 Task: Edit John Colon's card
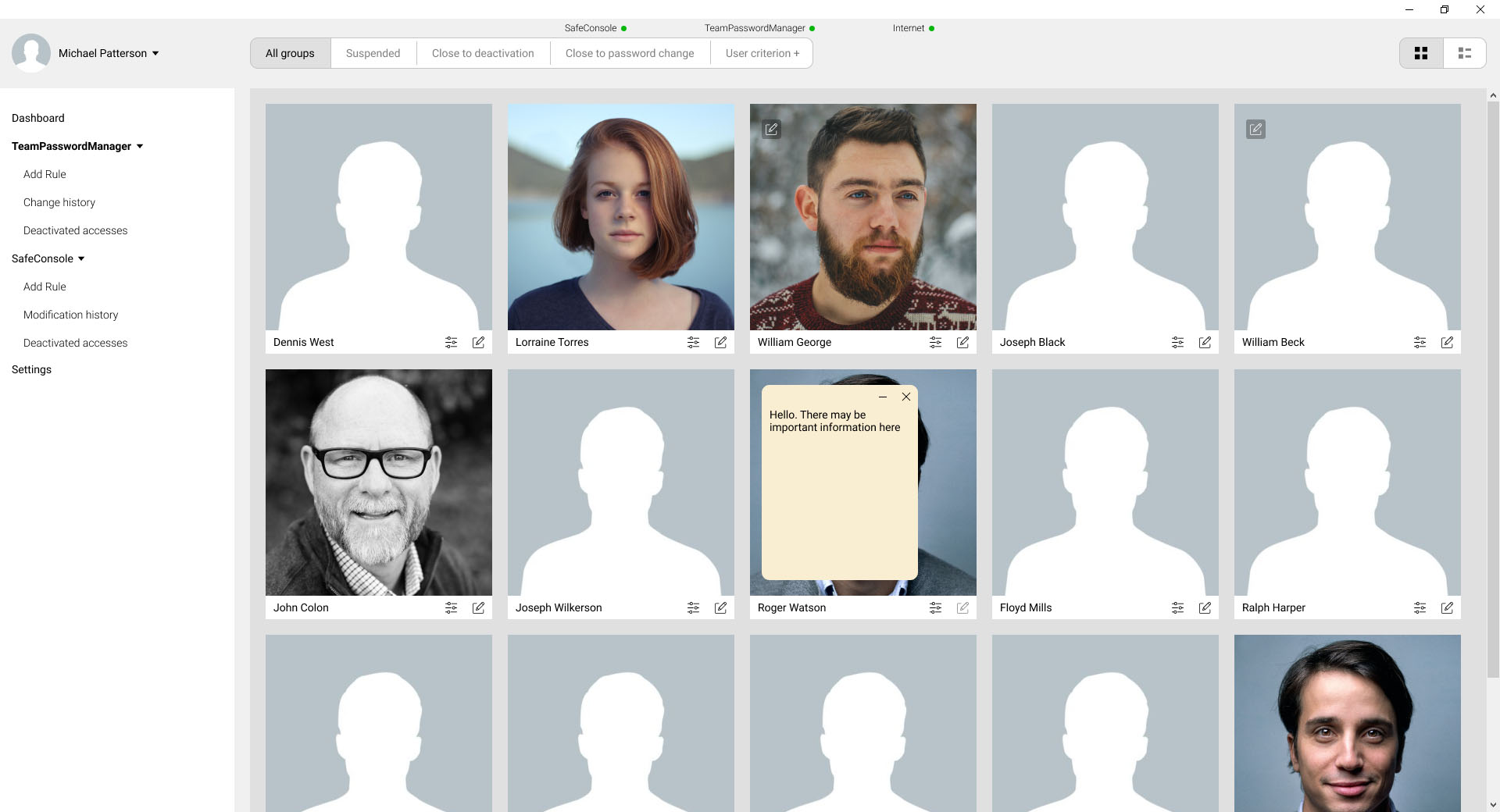pos(478,607)
